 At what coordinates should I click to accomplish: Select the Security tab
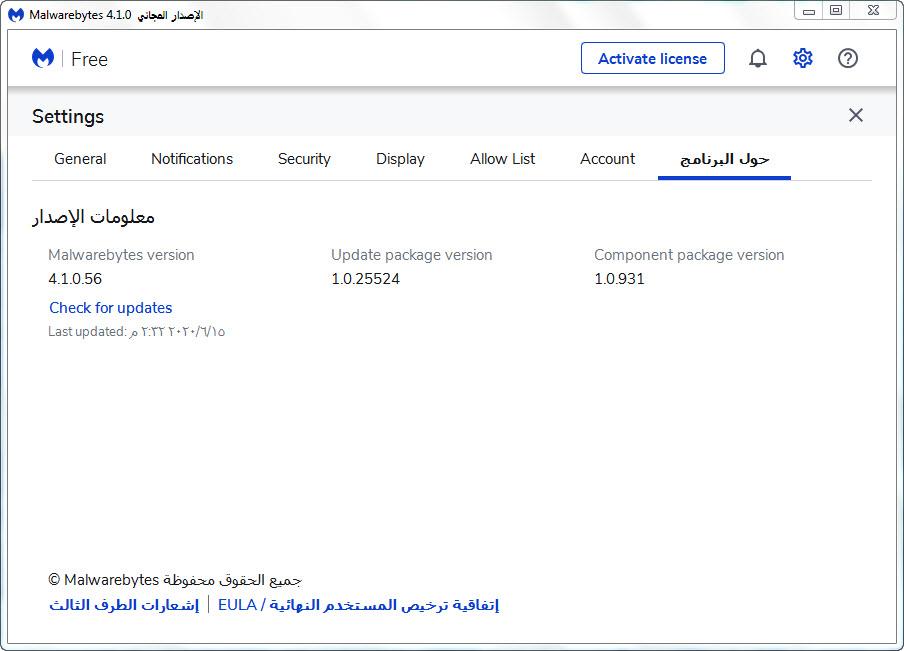tap(304, 159)
